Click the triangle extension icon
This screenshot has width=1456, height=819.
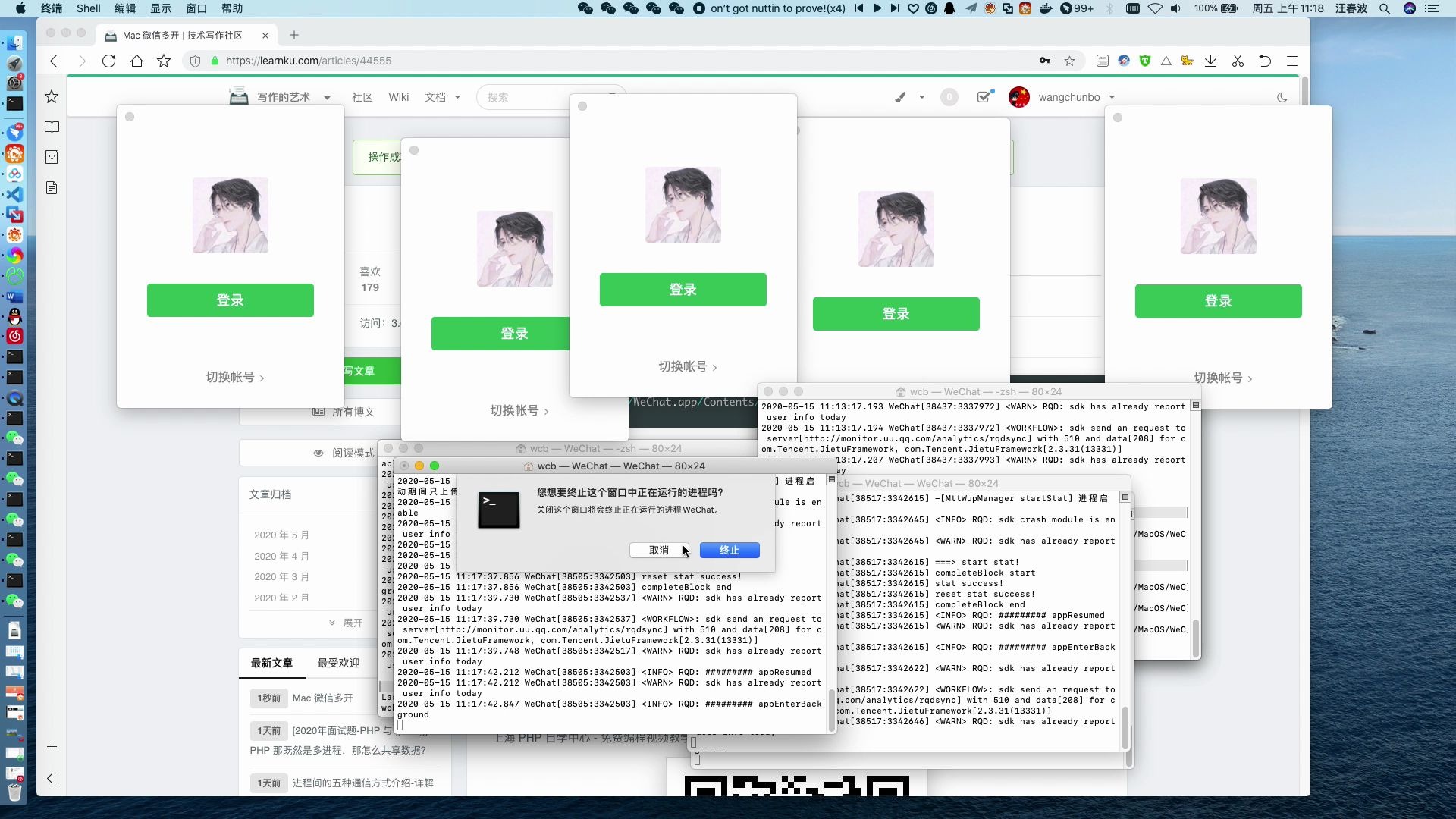tap(1166, 61)
